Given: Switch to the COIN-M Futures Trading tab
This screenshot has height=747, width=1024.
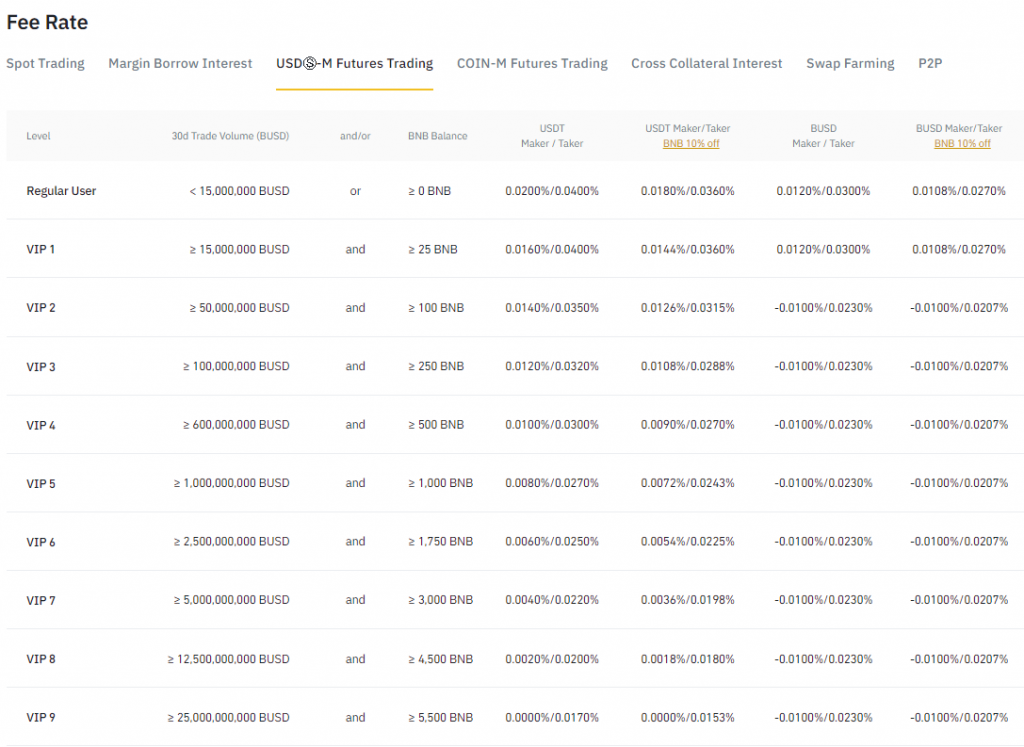Looking at the screenshot, I should click(532, 63).
